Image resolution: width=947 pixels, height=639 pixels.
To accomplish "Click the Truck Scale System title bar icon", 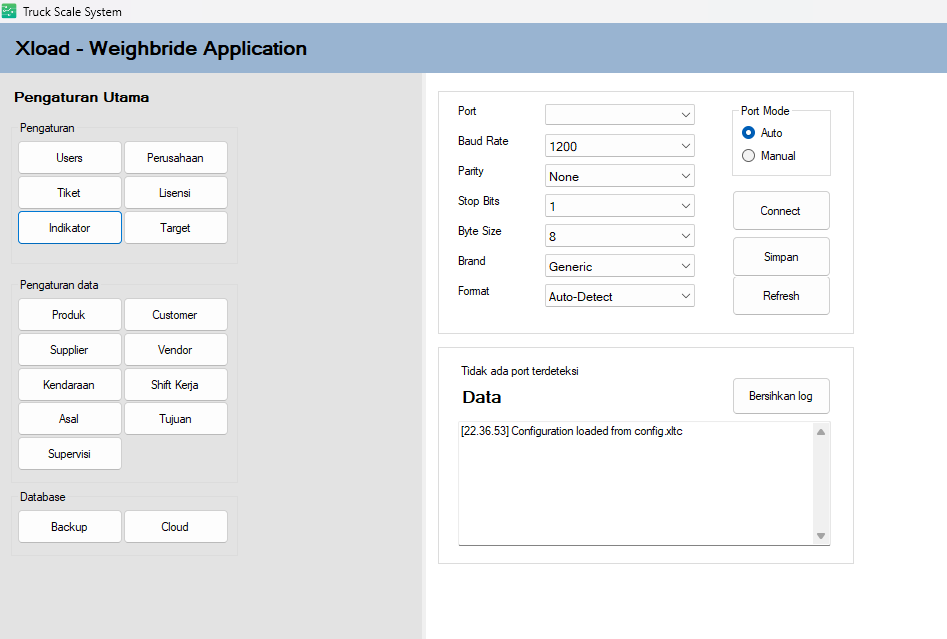I will point(9,11).
